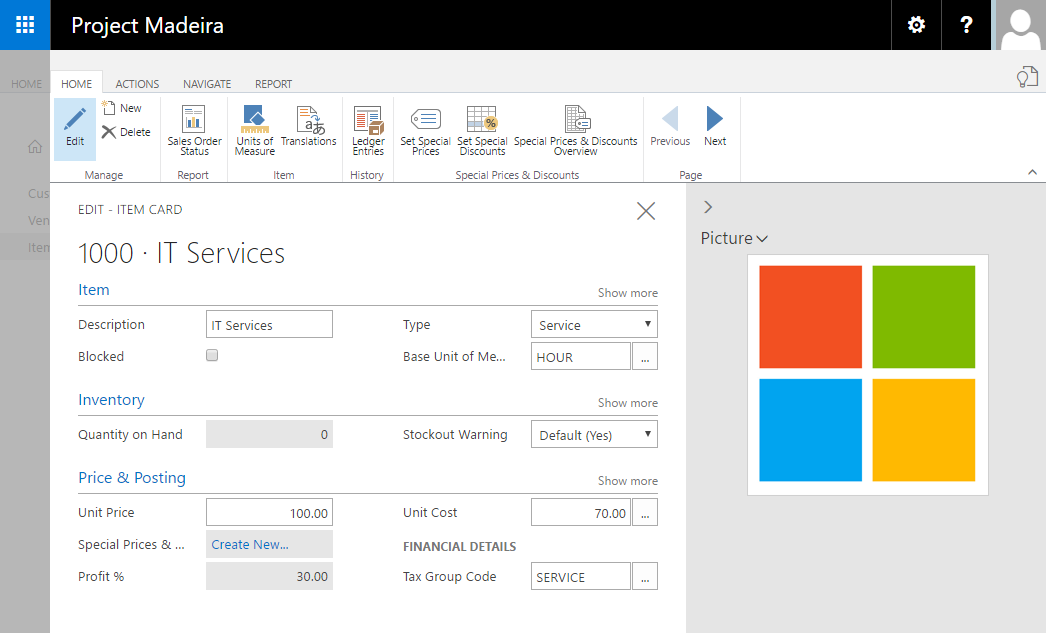Show more fields in Inventory section

[627, 403]
